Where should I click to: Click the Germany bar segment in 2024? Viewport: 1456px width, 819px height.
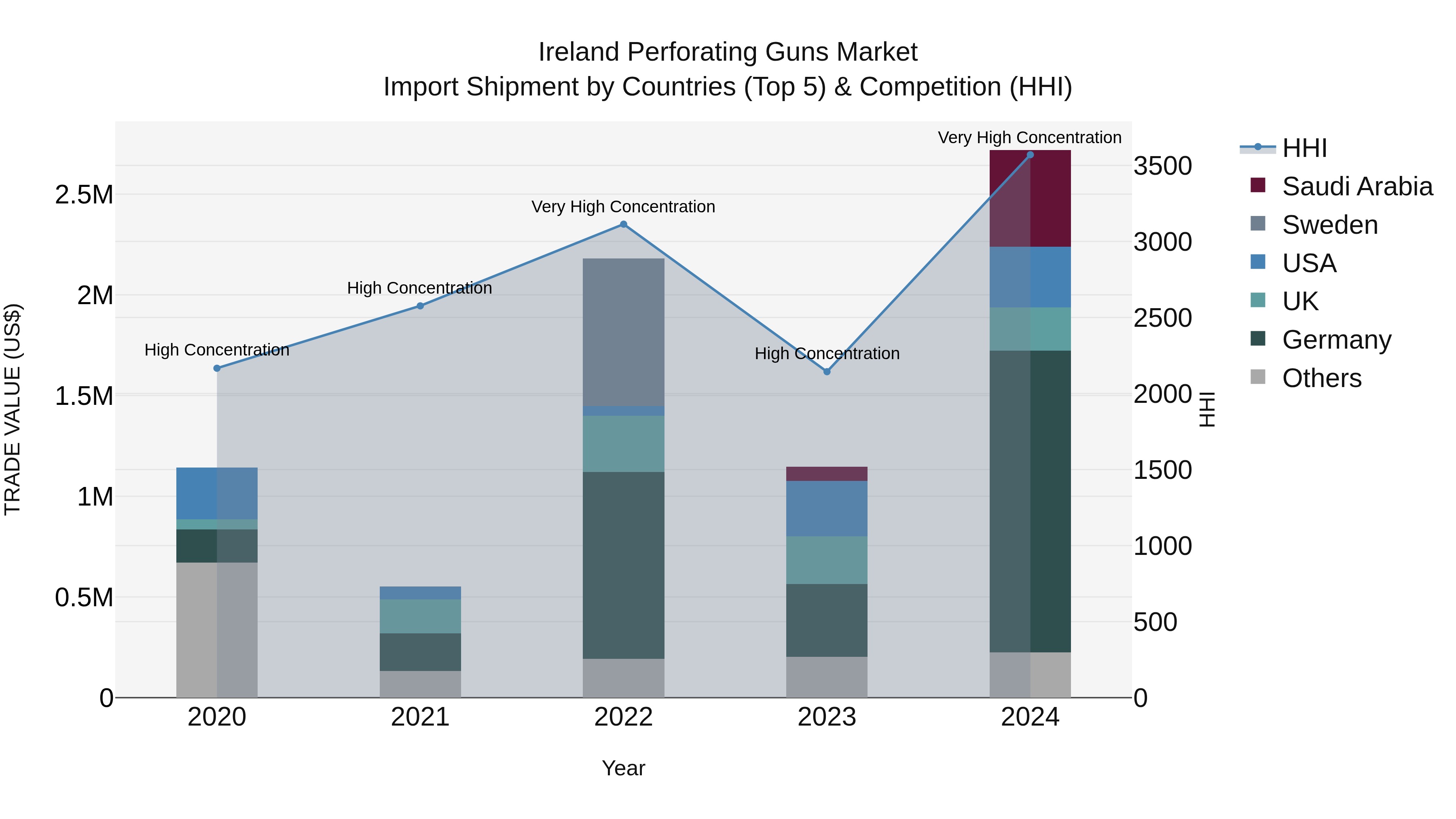1030,502
